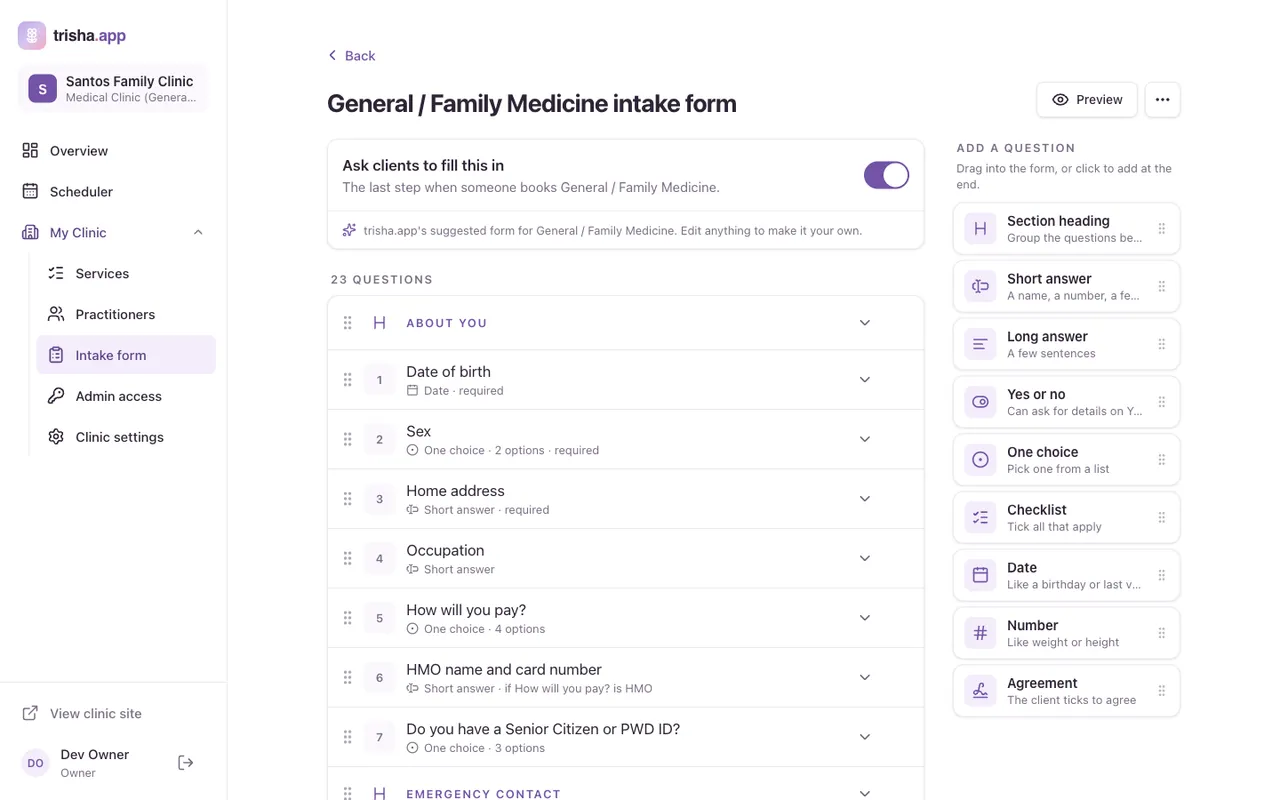Go Back to the previous page
1280x800 pixels.
coord(352,56)
